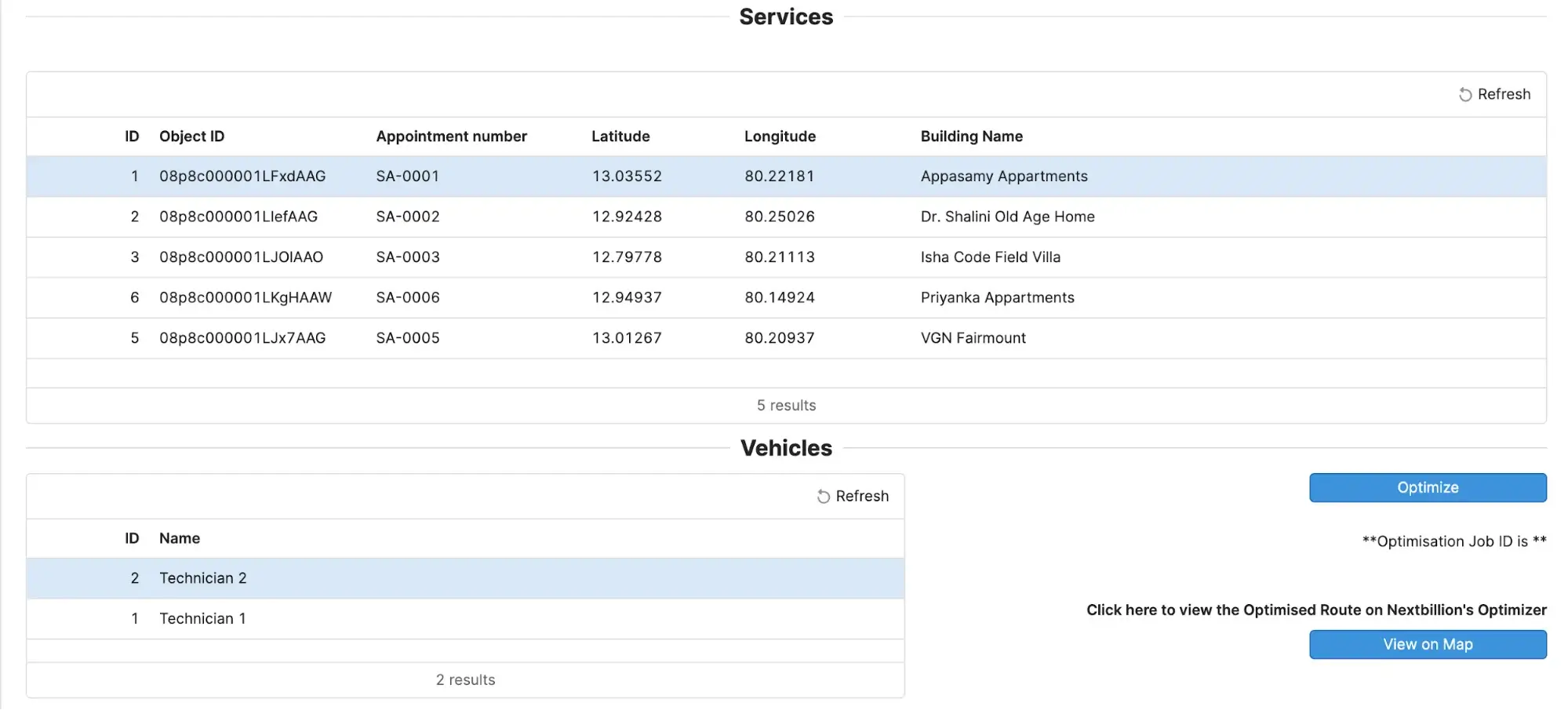The width and height of the screenshot is (1568, 710).
Task: Select the Priyanka Appartments cell
Action: point(997,297)
